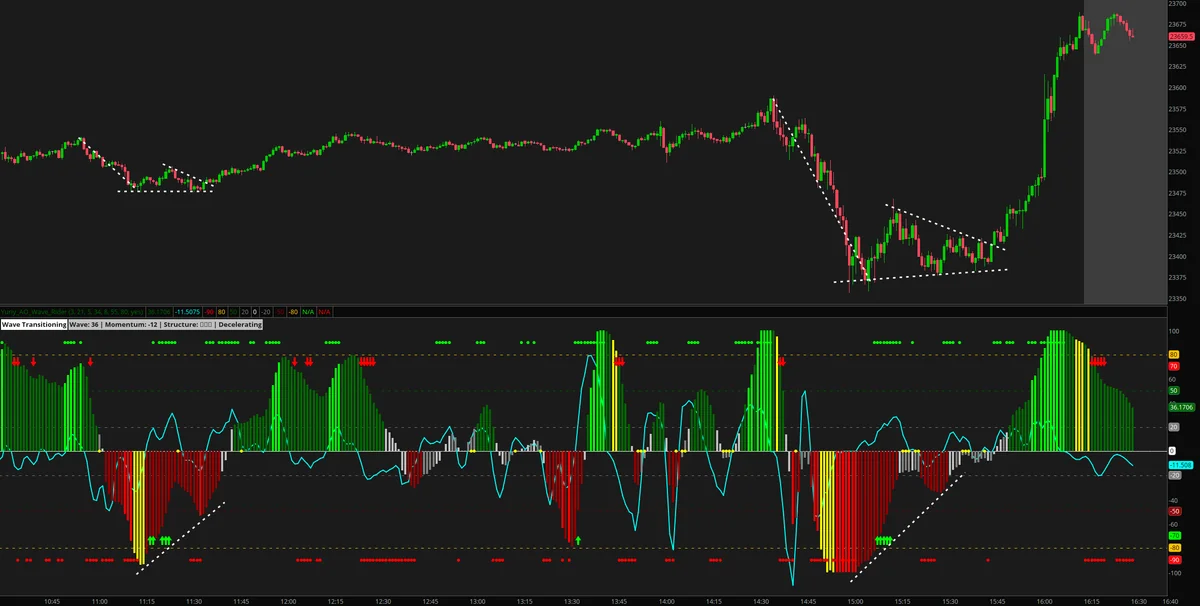Image resolution: width=1200 pixels, height=606 pixels.
Task: Click the 10:45 time axis label
Action: [x=52, y=601]
